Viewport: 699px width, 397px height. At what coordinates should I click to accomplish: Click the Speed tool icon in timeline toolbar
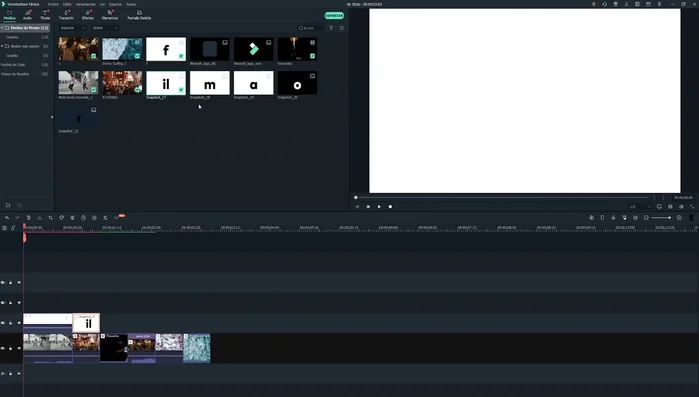click(62, 217)
